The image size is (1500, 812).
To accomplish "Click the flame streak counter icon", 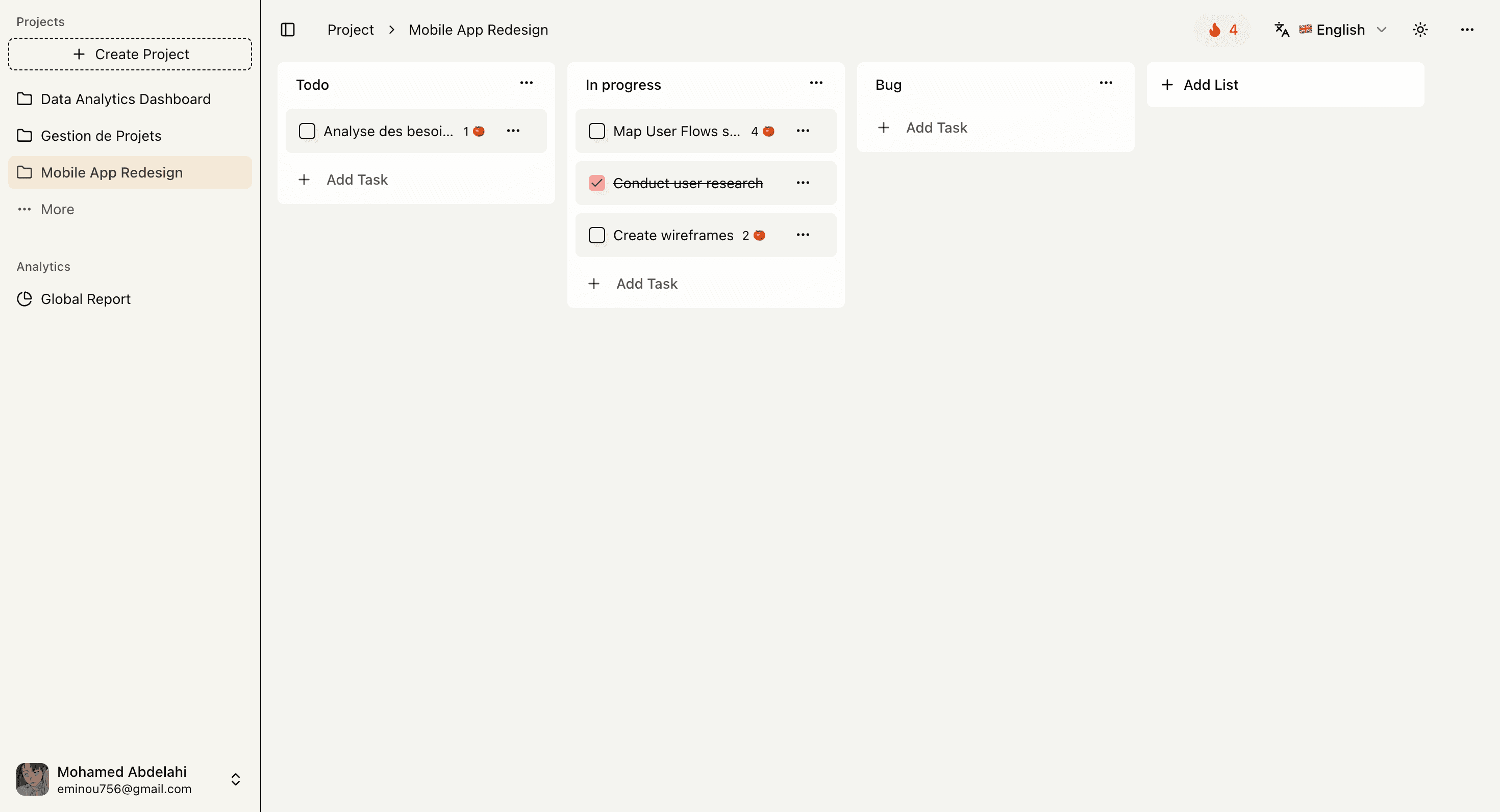I will tap(1215, 30).
